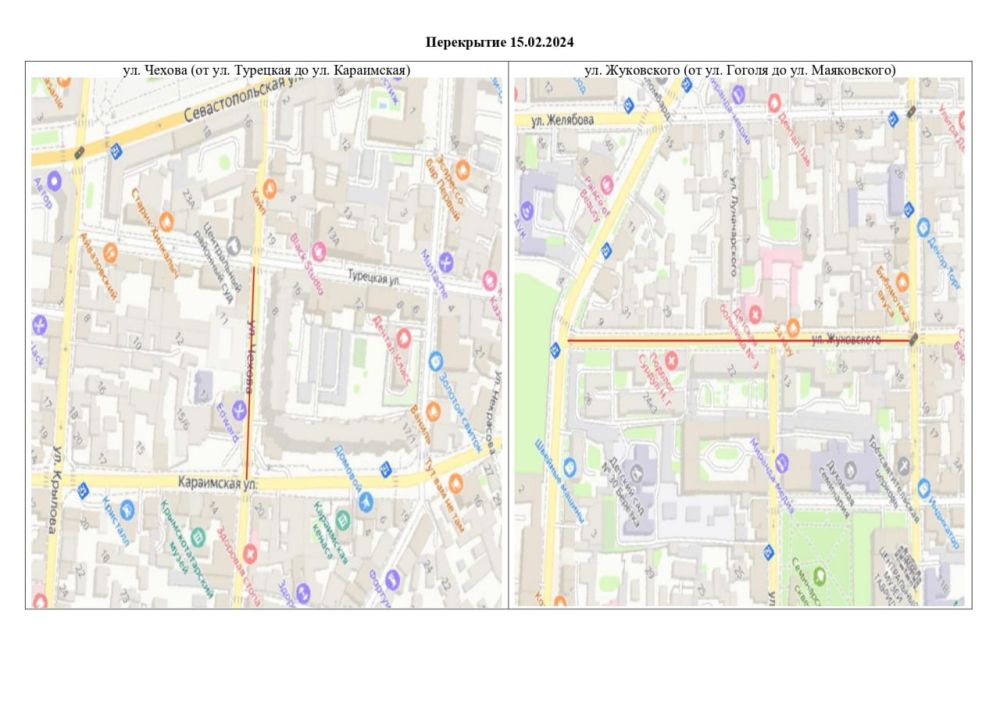Open the blue Швейные машины marker
The height and width of the screenshot is (707, 1000).
571,466
